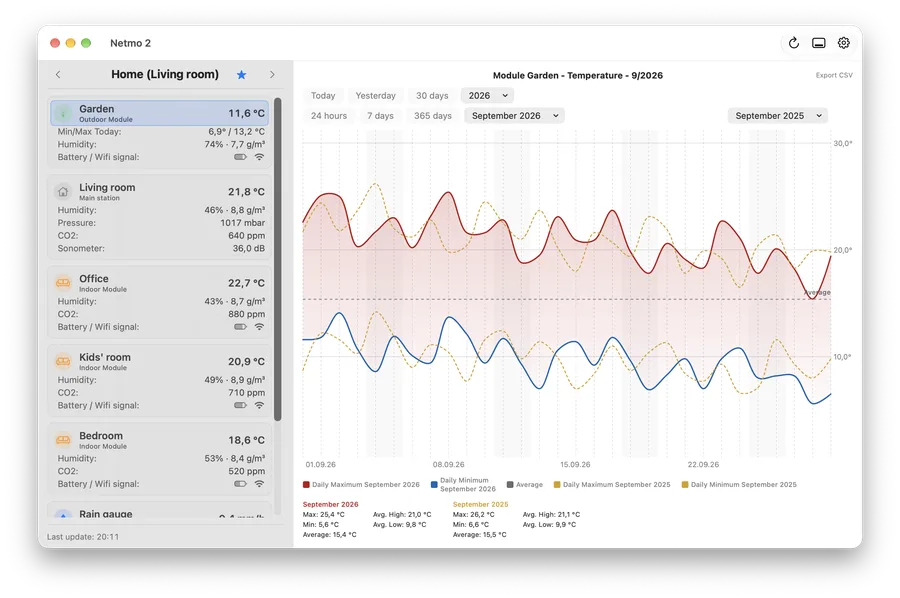This screenshot has height=598, width=900.
Task: Click the Garden outdoor module icon
Action: point(63,113)
